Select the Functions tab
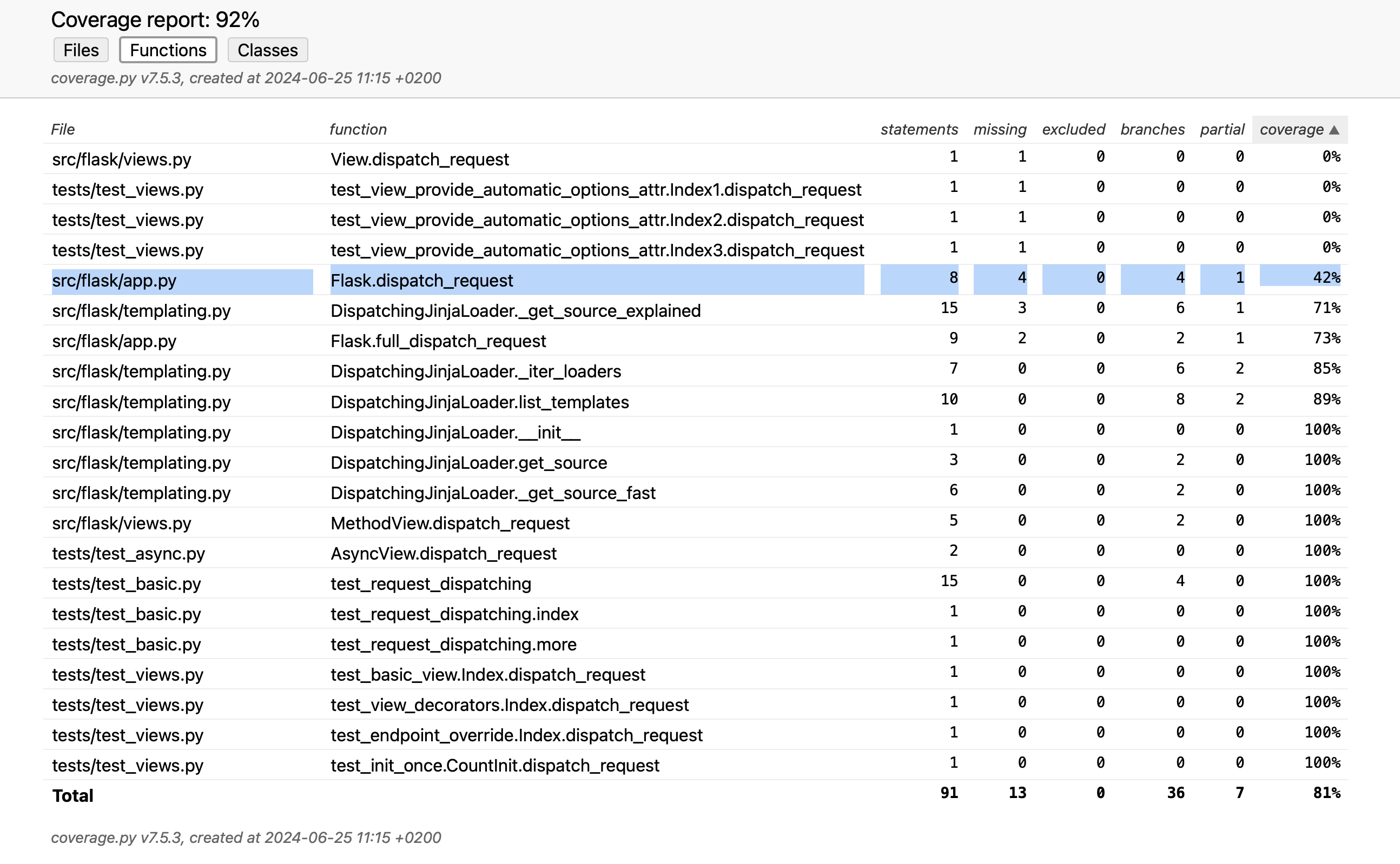1400x864 pixels. [168, 50]
